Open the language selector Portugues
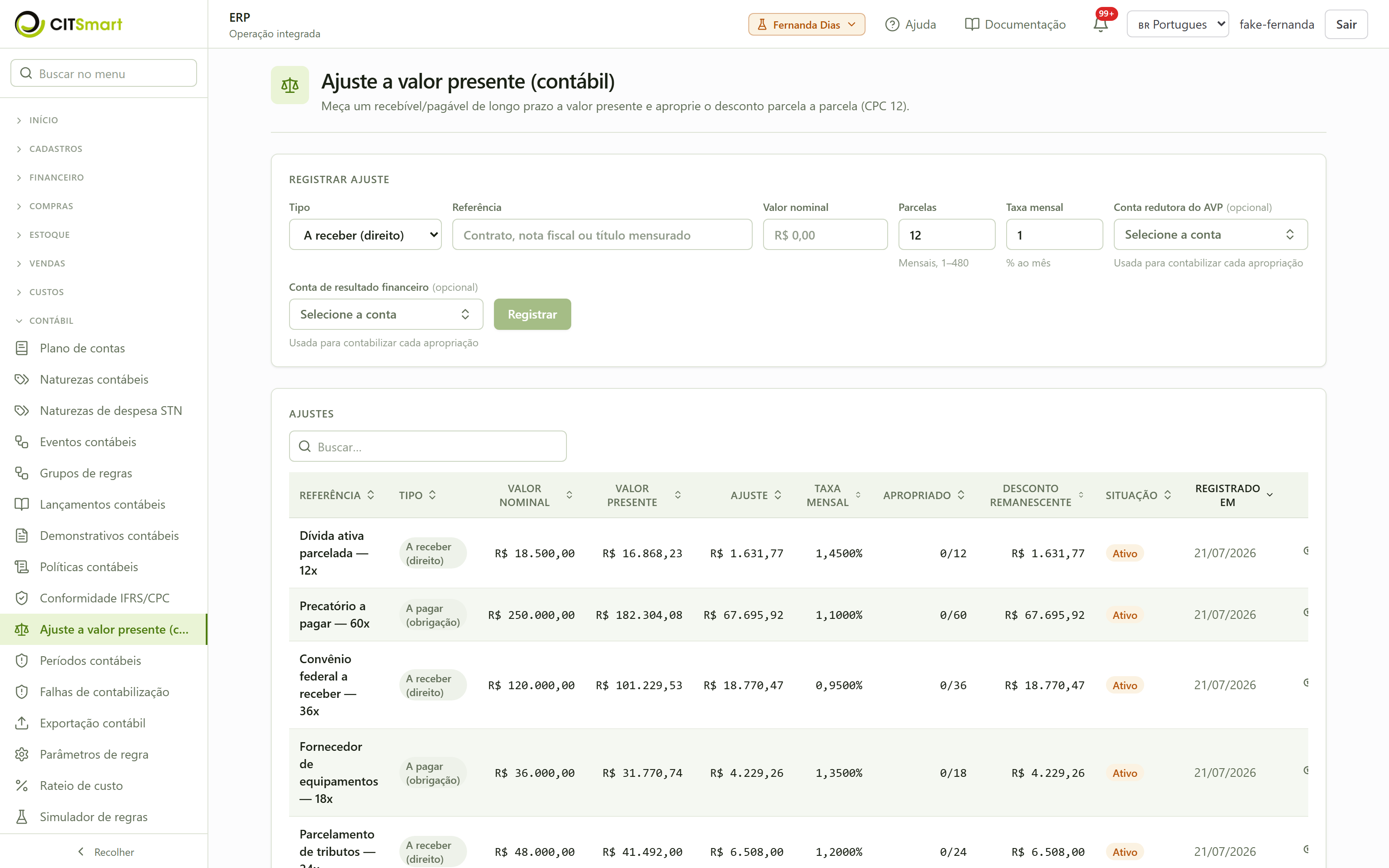The image size is (1389, 868). [x=1177, y=24]
